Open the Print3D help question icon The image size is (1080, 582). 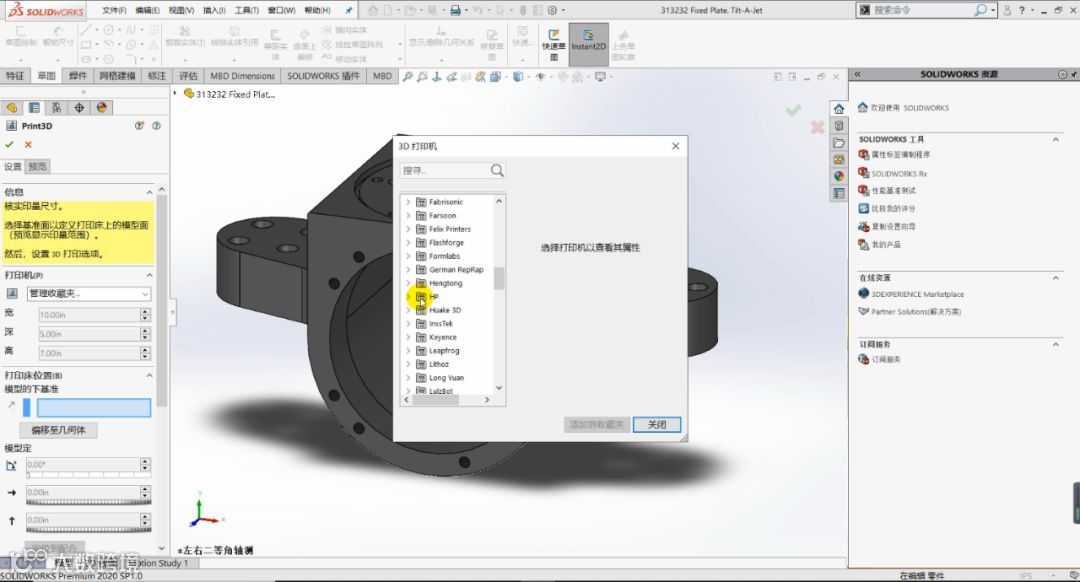point(156,125)
